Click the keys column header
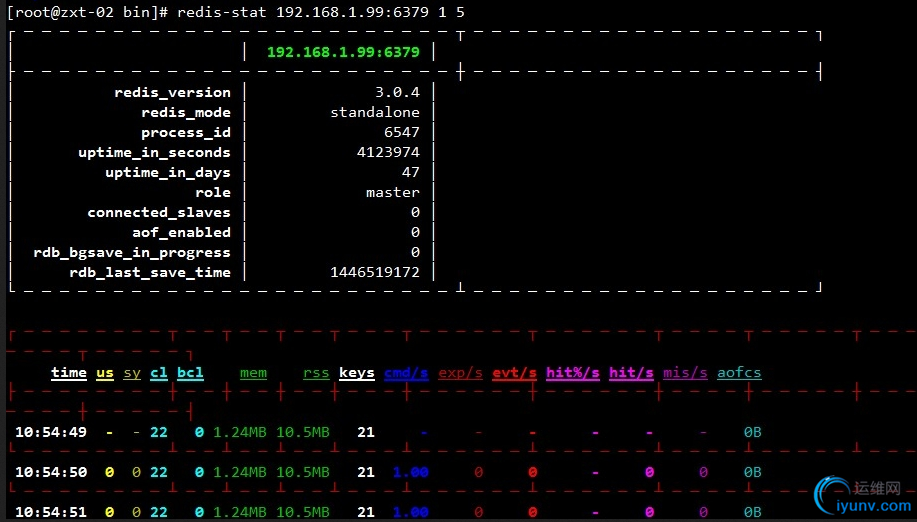Image resolution: width=917 pixels, height=522 pixels. point(357,373)
